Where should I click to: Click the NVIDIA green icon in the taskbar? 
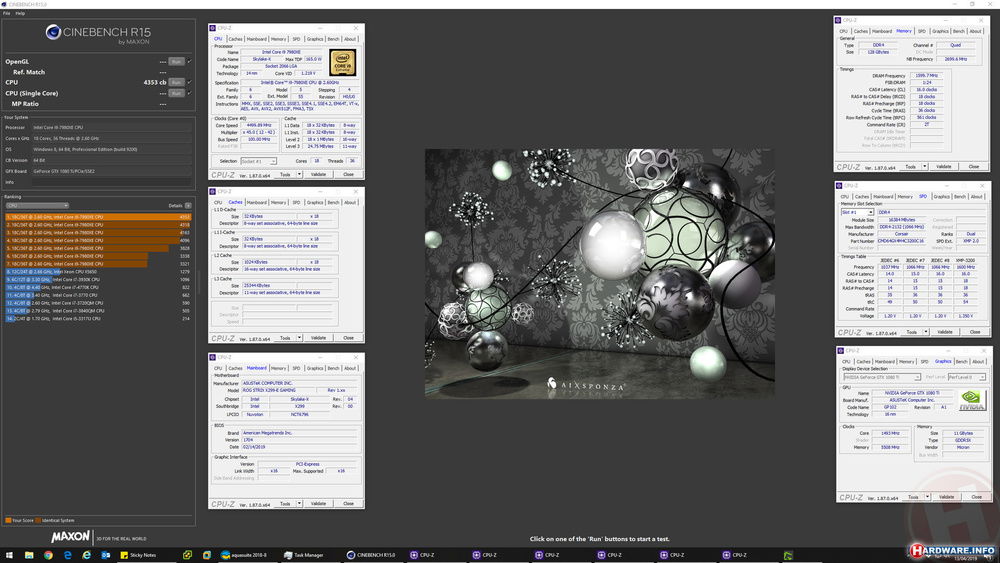coord(788,555)
